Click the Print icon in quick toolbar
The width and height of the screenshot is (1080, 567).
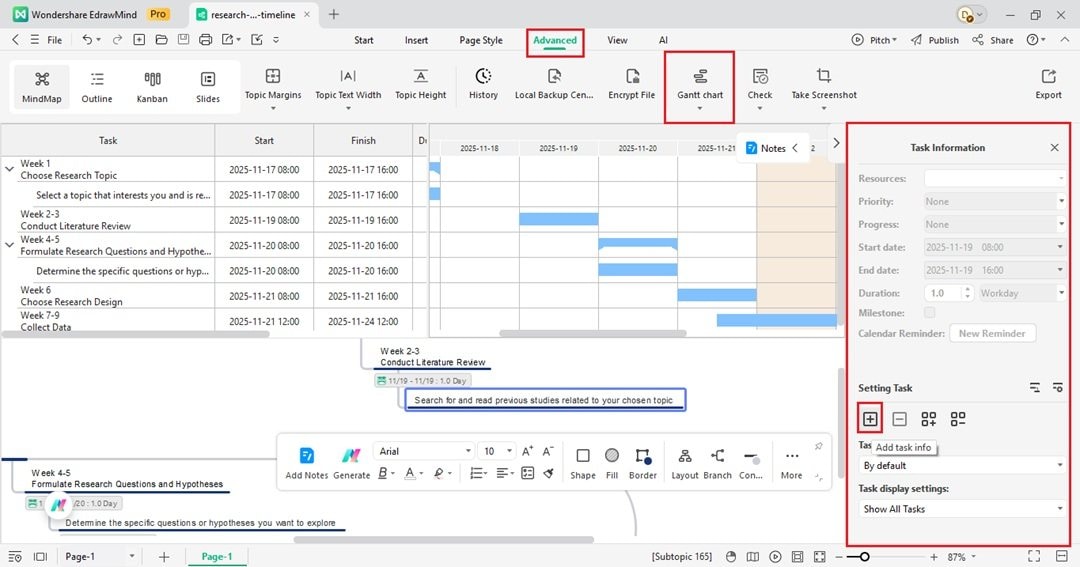pos(205,40)
